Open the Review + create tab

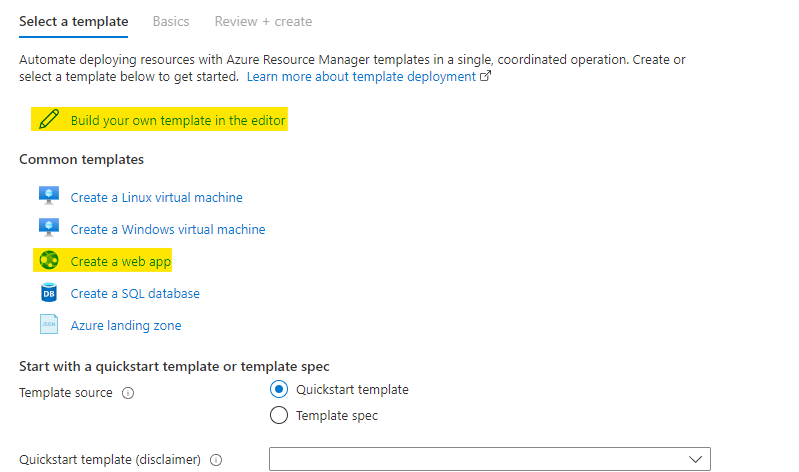263,21
